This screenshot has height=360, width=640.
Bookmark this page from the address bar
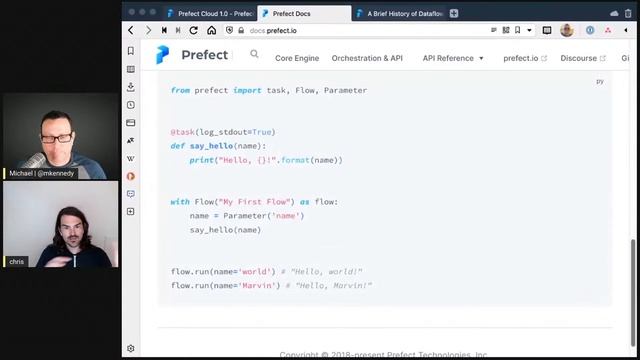click(x=518, y=30)
